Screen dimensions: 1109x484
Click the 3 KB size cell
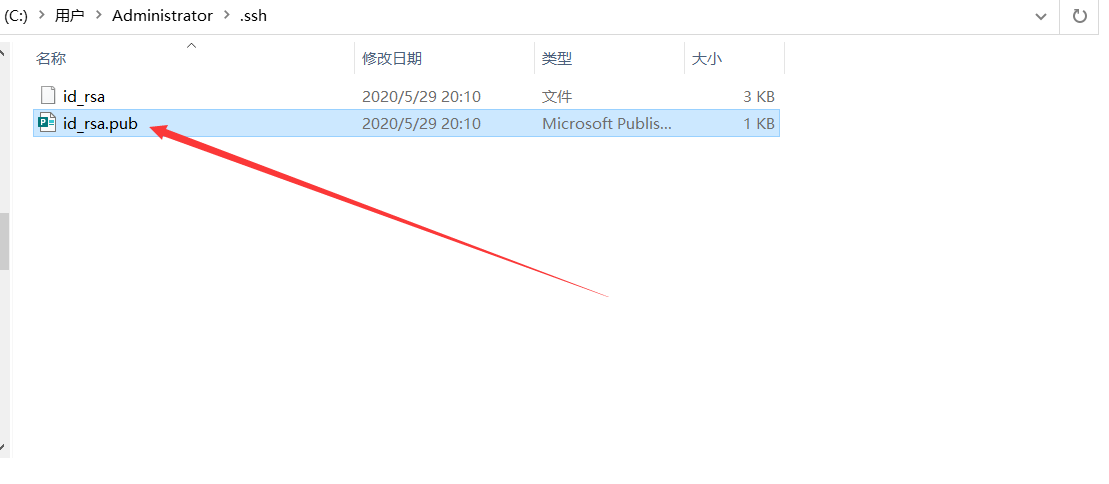point(759,96)
